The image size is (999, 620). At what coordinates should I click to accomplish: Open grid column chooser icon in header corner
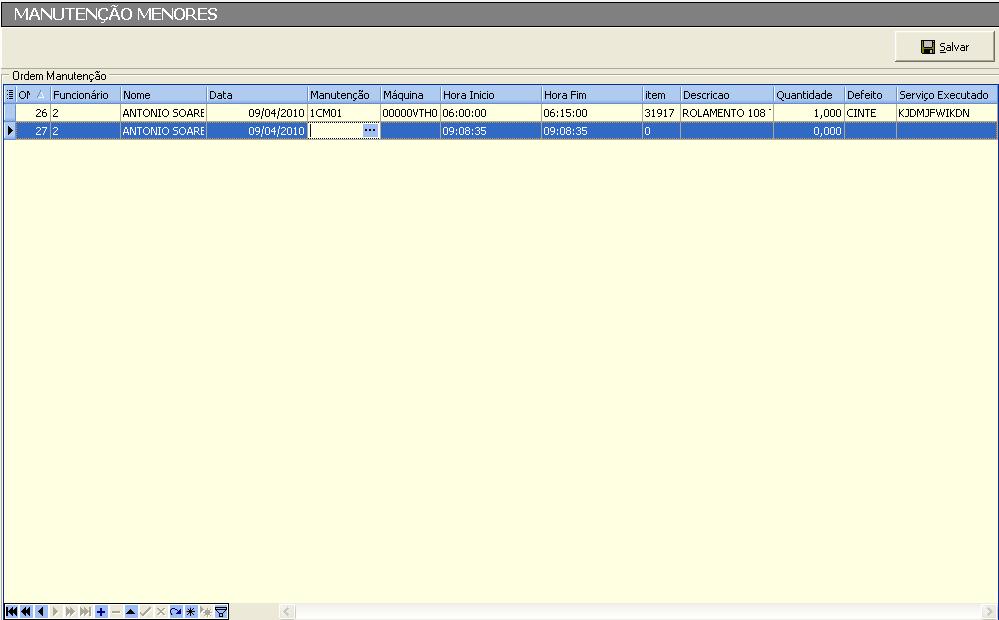[10, 95]
